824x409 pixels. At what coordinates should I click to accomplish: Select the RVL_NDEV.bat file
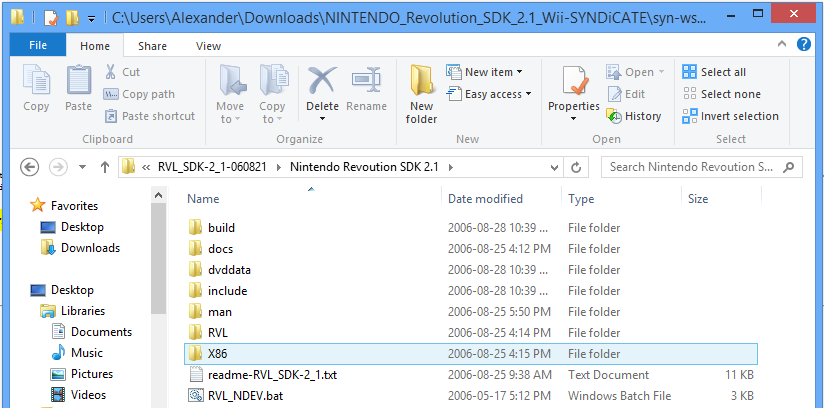click(471, 396)
